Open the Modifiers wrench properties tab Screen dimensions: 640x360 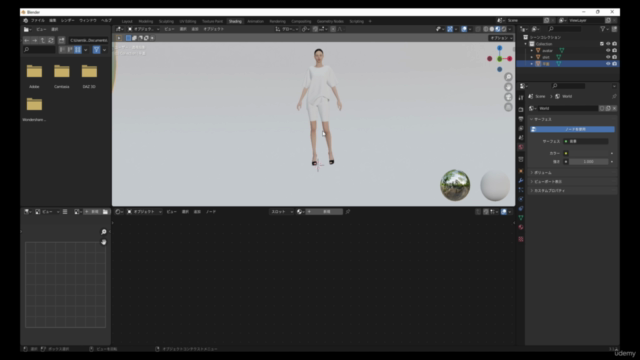(521, 180)
